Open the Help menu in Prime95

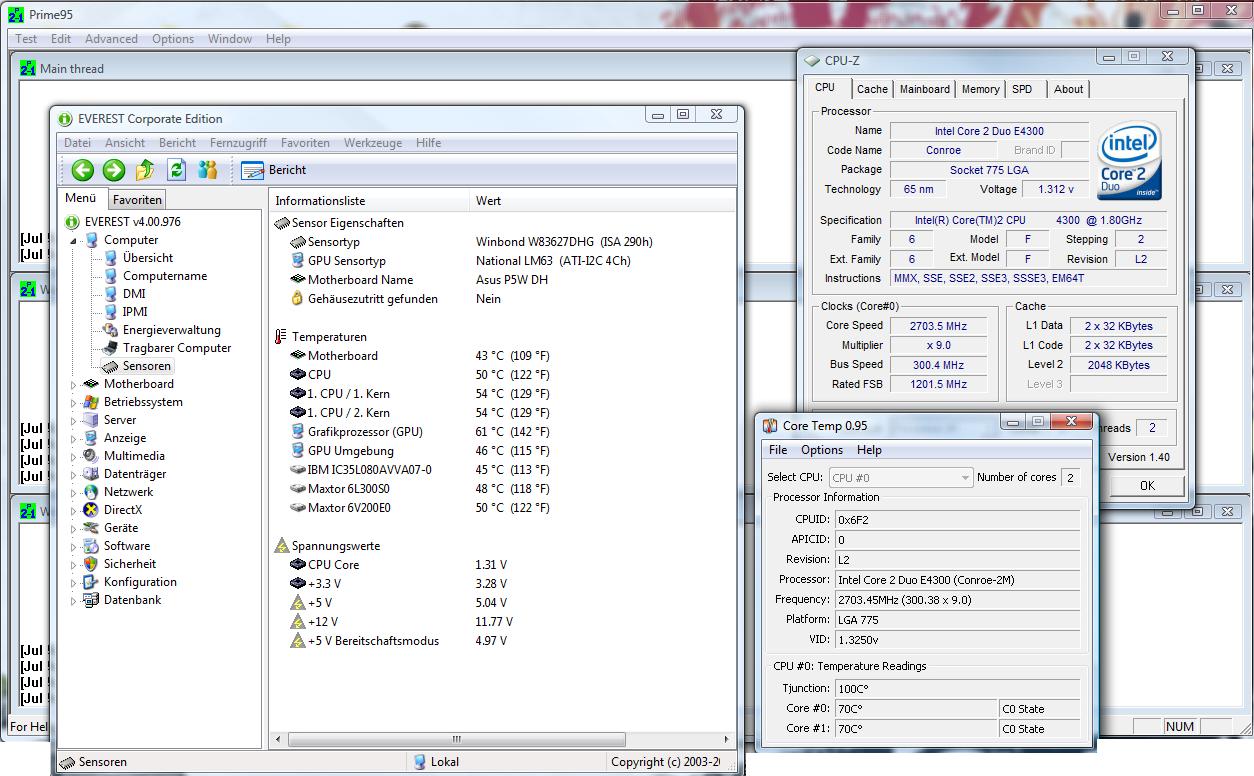(278, 39)
